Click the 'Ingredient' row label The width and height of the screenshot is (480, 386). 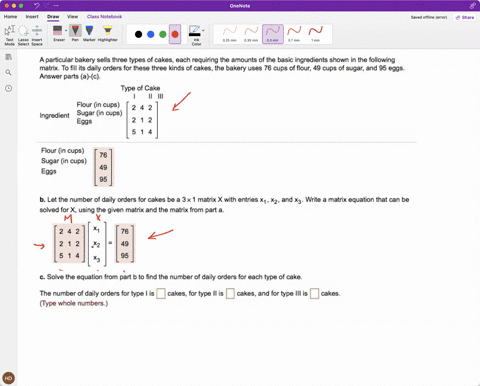click(x=55, y=115)
